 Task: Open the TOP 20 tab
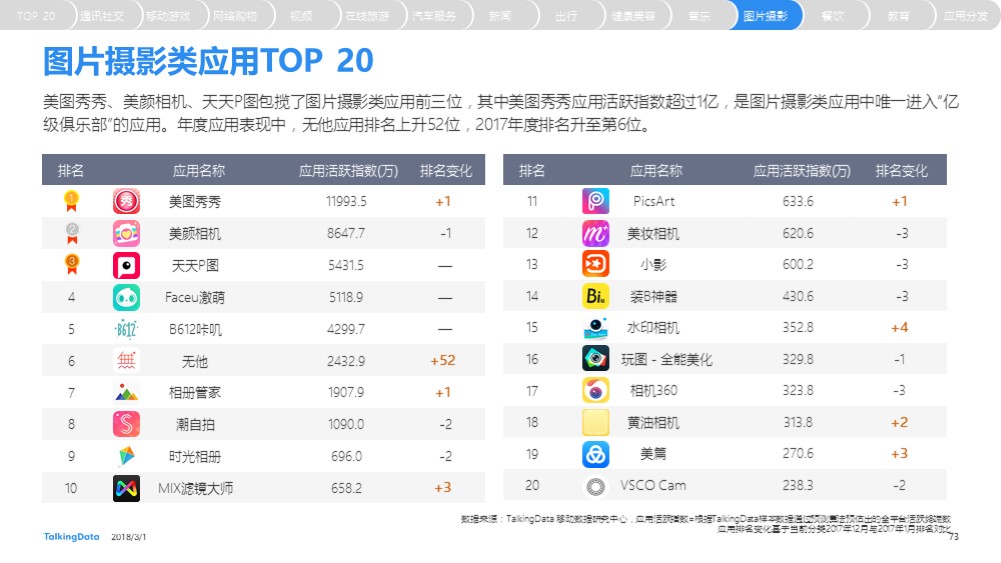pyautogui.click(x=36, y=16)
